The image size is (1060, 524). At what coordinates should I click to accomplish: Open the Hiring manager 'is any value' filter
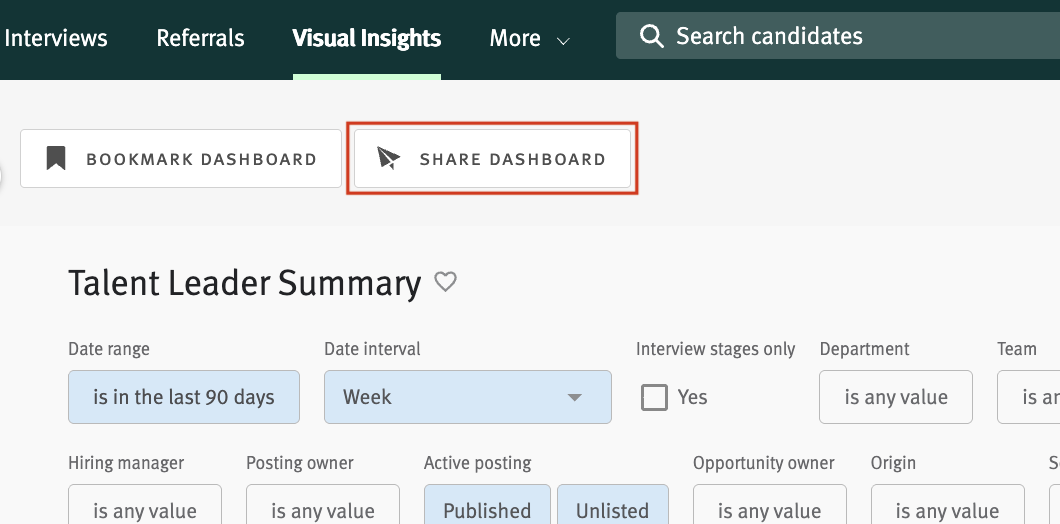coord(145,504)
